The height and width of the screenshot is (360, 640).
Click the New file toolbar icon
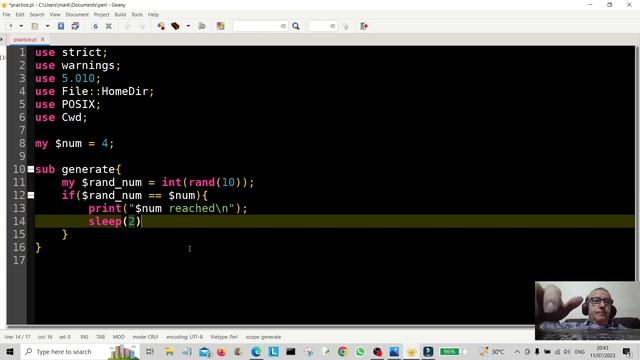(x=10, y=26)
